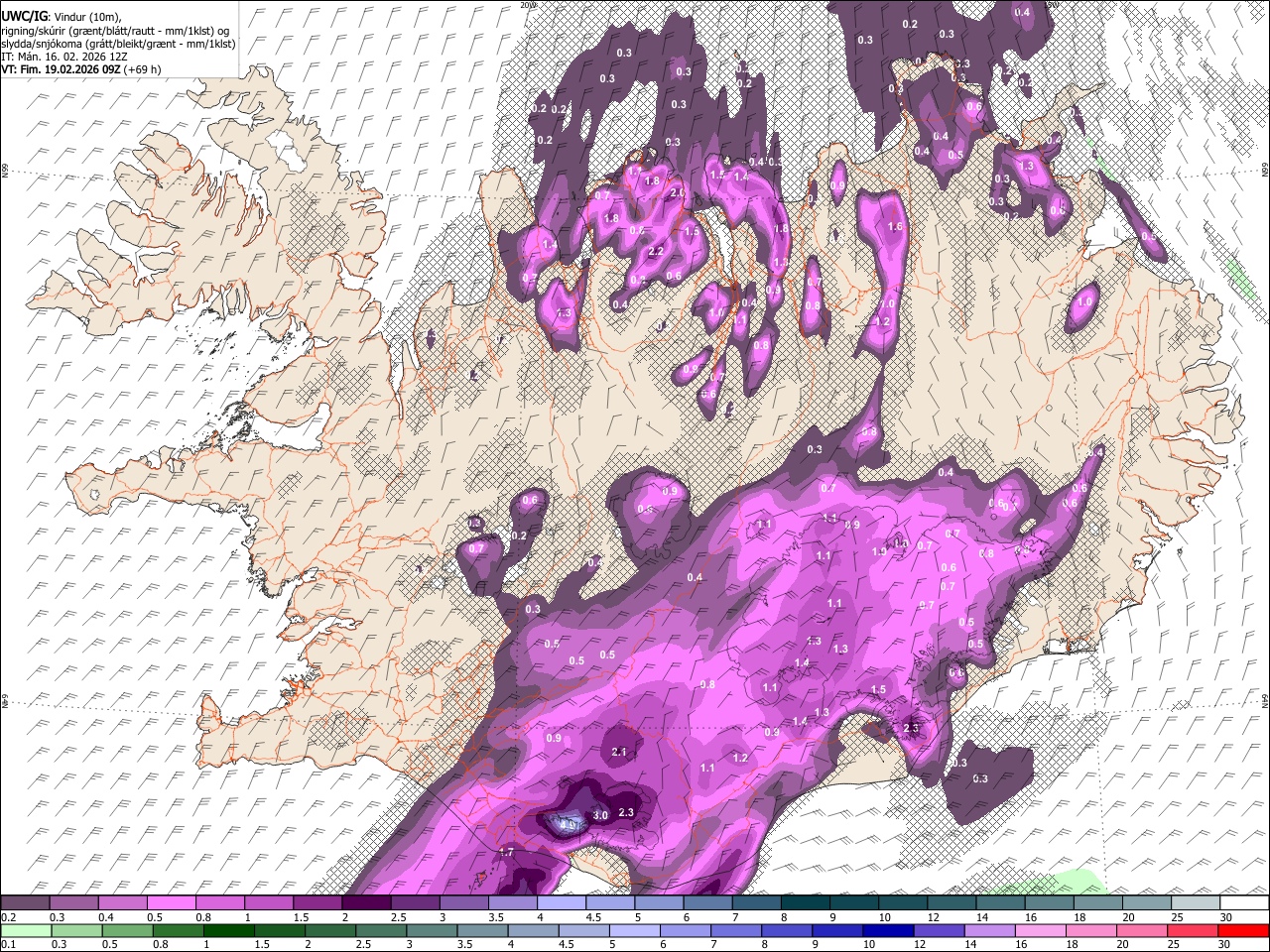The image size is (1270, 952).
Task: Click the 'VT: Fim. 19.02.2026 09Z (+69 h)' line
Action: click(x=81, y=69)
